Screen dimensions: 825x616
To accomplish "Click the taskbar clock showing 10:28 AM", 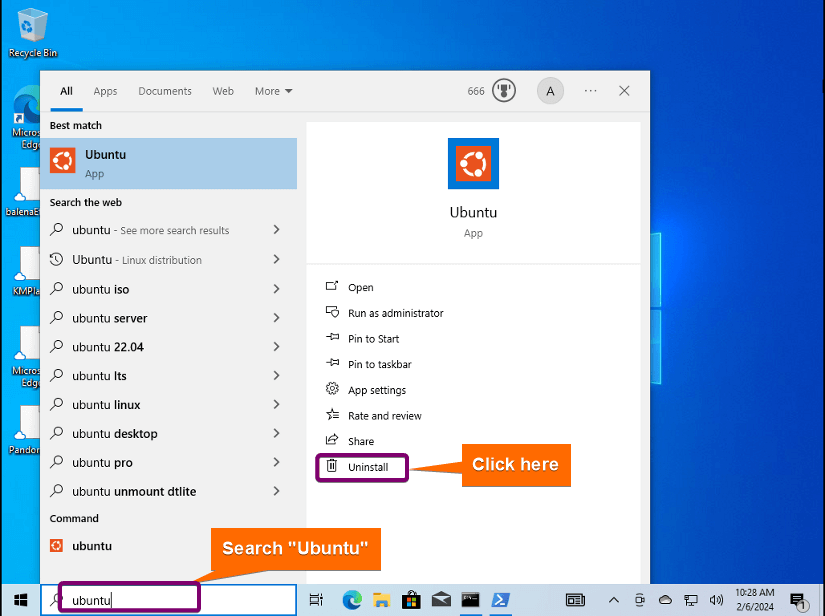I will [x=754, y=599].
